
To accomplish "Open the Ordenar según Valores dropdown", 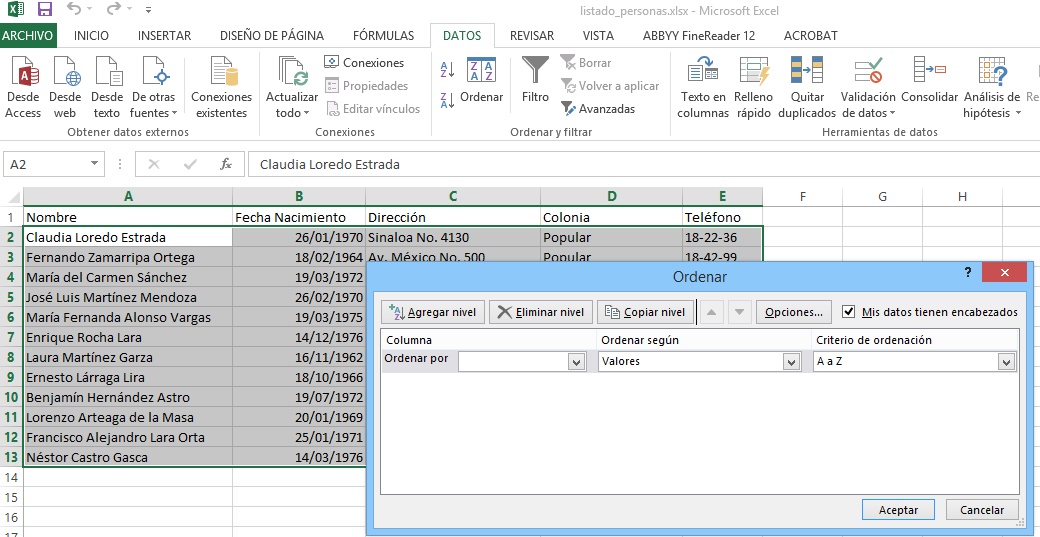I will click(790, 362).
